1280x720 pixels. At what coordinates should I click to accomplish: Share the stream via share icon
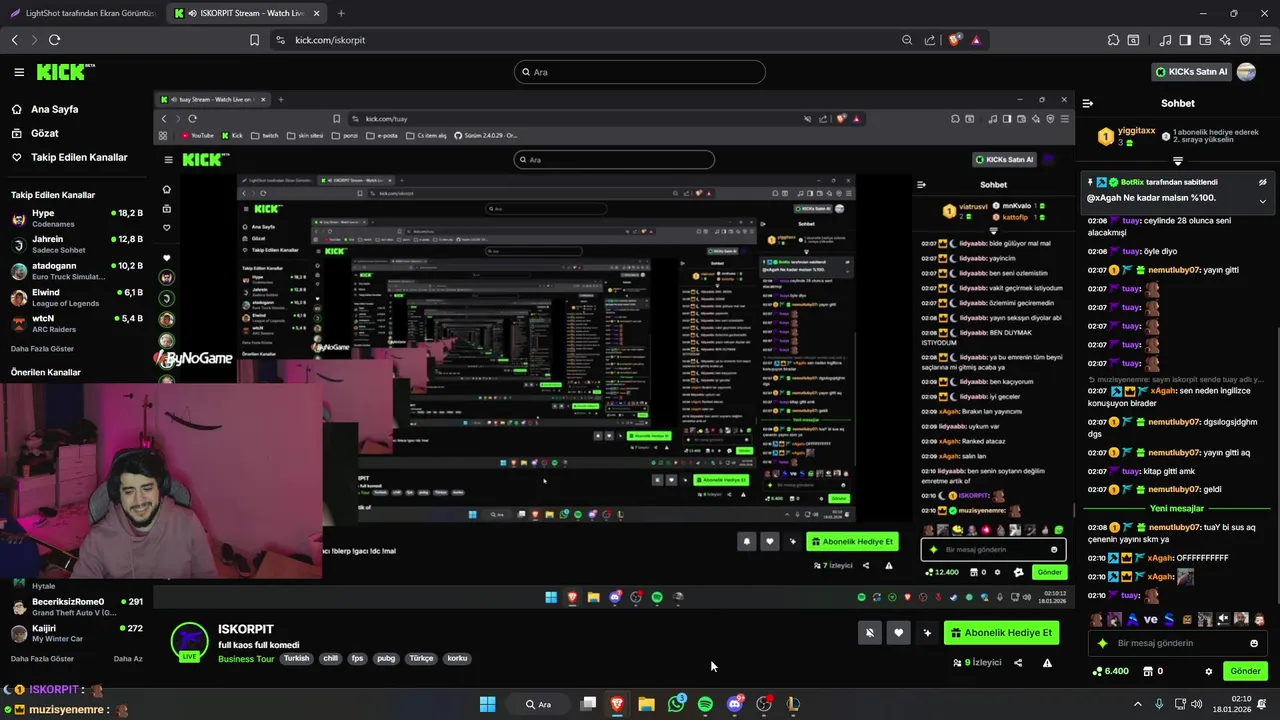[x=1018, y=662]
